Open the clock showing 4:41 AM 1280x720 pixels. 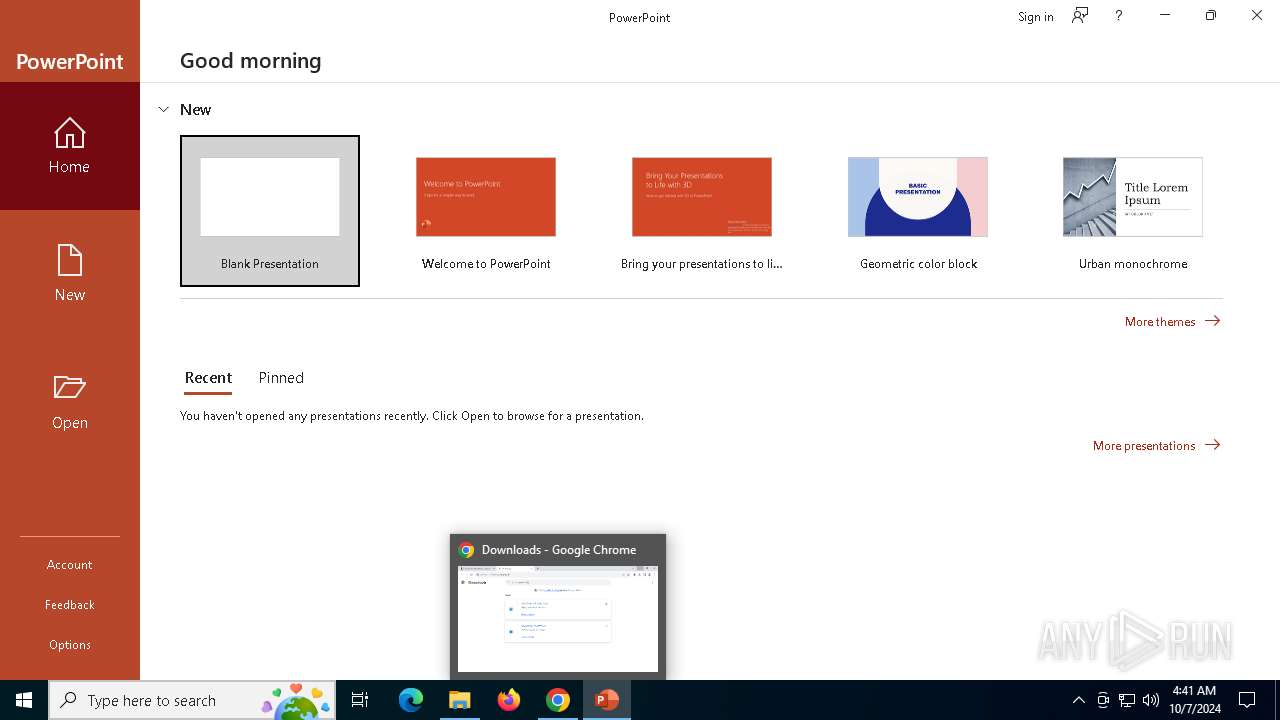coord(1193,700)
